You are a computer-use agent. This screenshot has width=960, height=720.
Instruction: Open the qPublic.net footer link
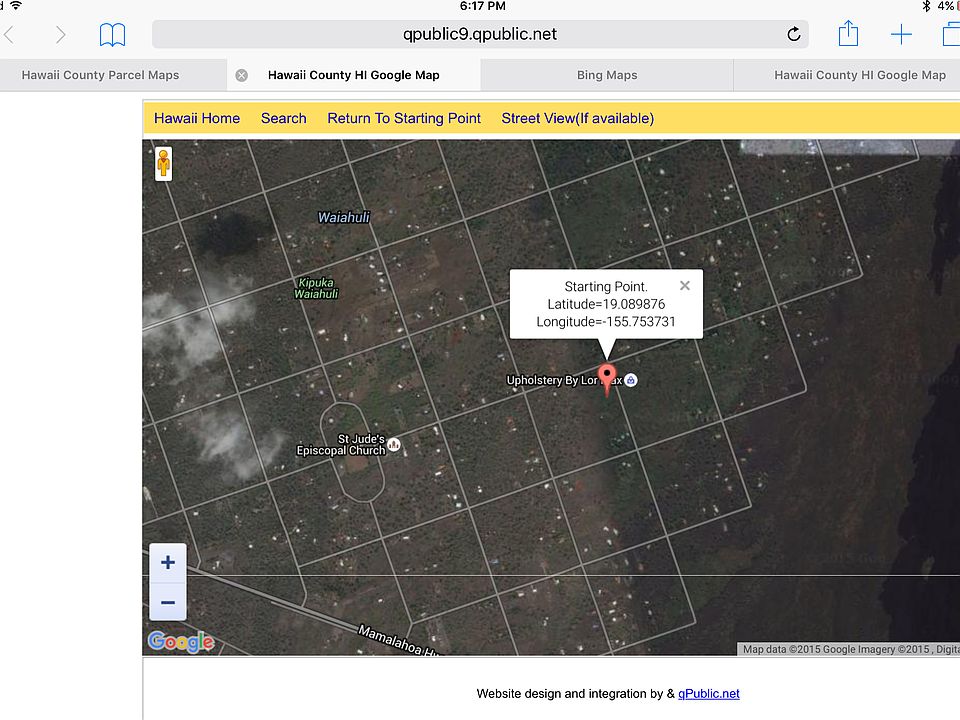pyautogui.click(x=709, y=693)
